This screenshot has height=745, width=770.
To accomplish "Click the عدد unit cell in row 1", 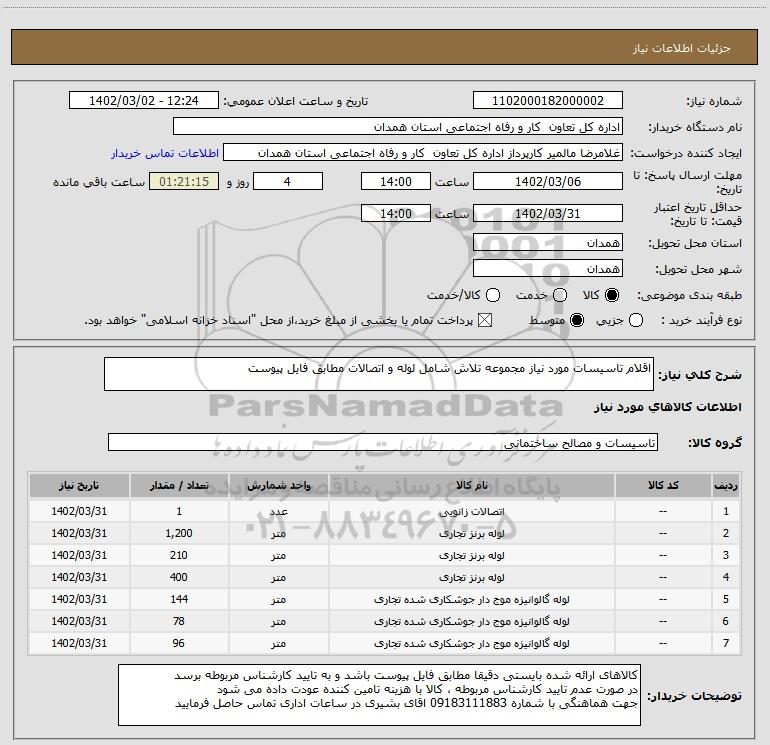I will pyautogui.click(x=278, y=511).
